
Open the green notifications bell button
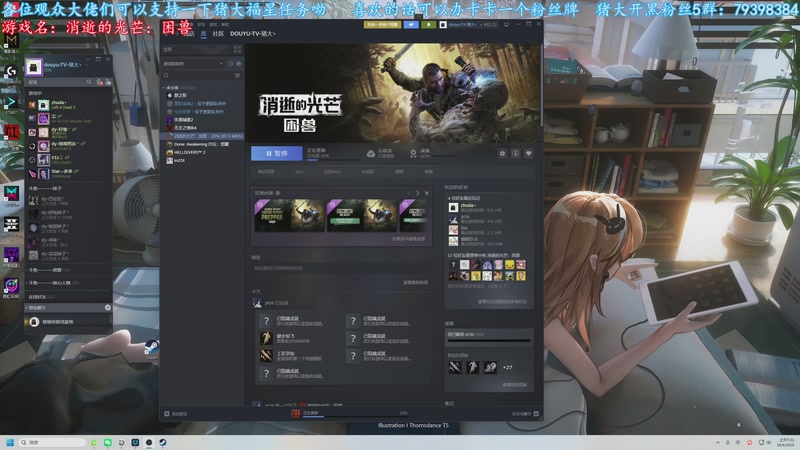[x=429, y=24]
